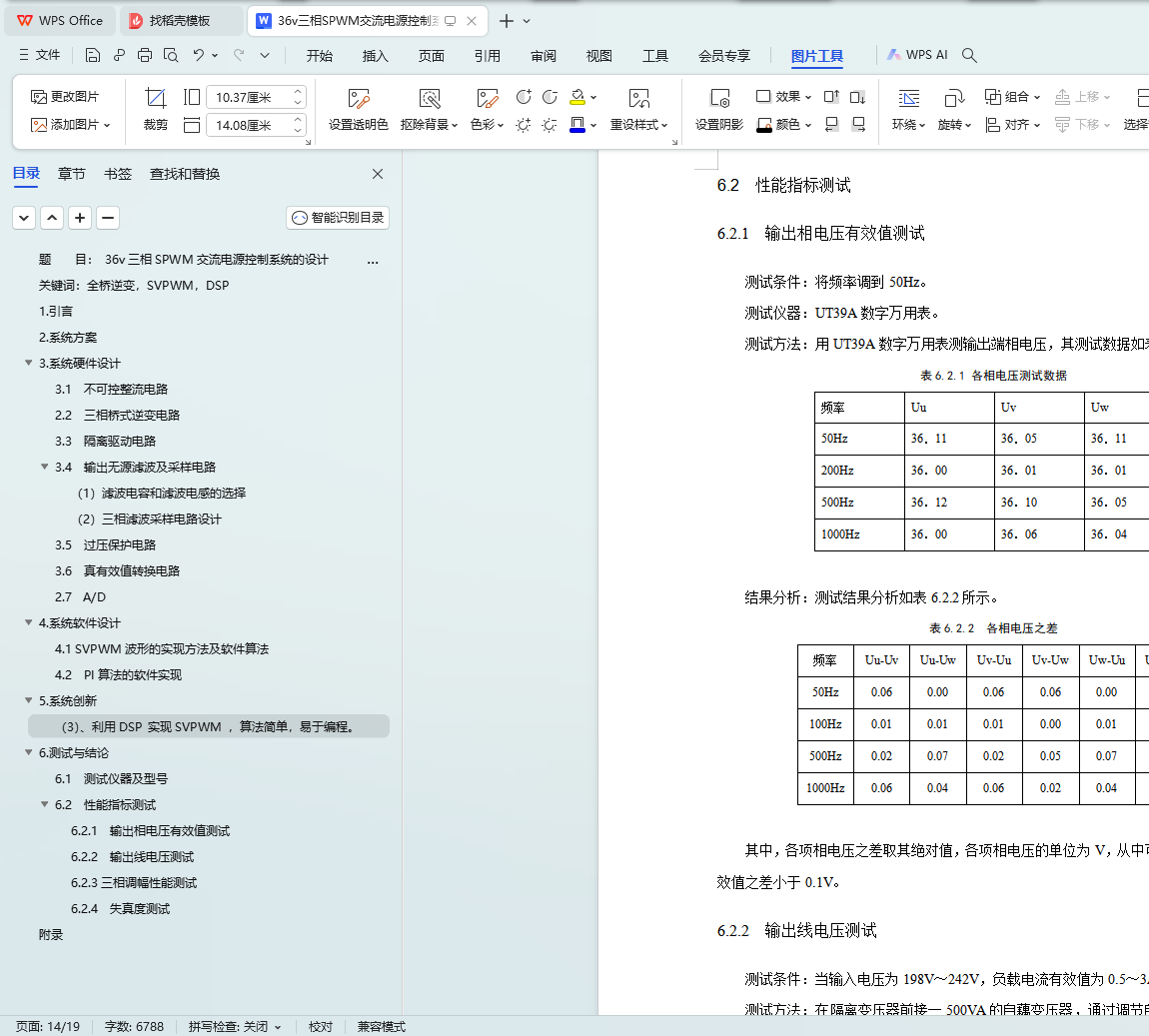Switch to the 章节 (chapters) panel tab

pyautogui.click(x=72, y=174)
